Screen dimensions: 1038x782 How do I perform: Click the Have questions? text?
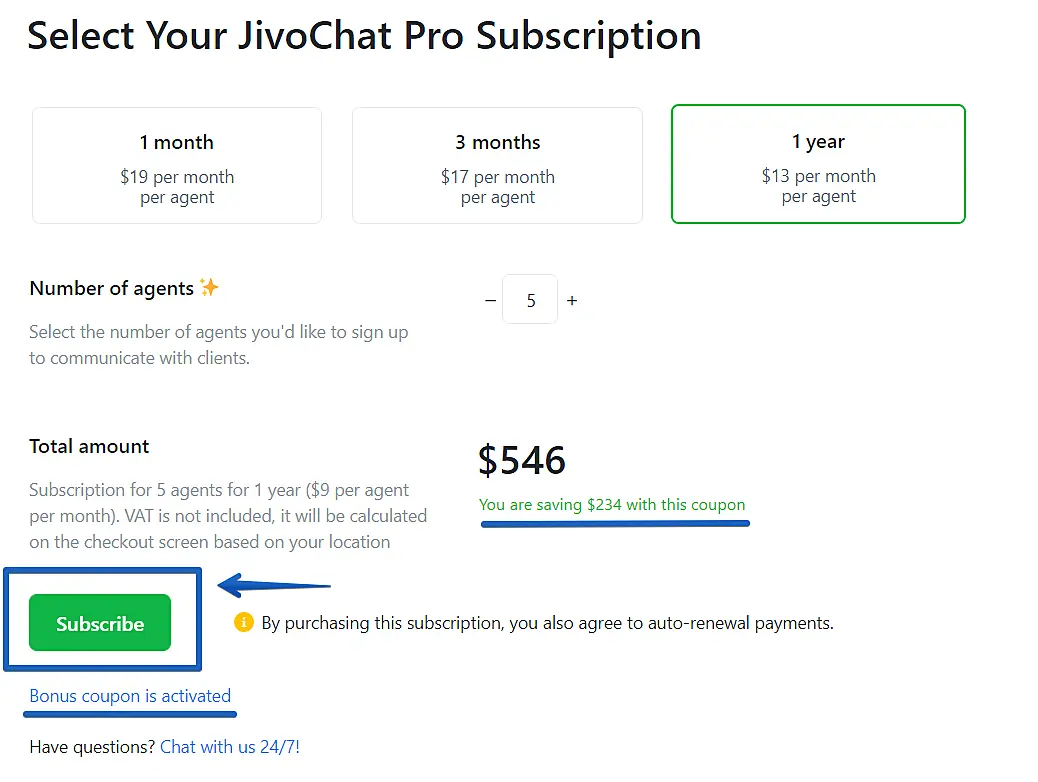[x=92, y=747]
